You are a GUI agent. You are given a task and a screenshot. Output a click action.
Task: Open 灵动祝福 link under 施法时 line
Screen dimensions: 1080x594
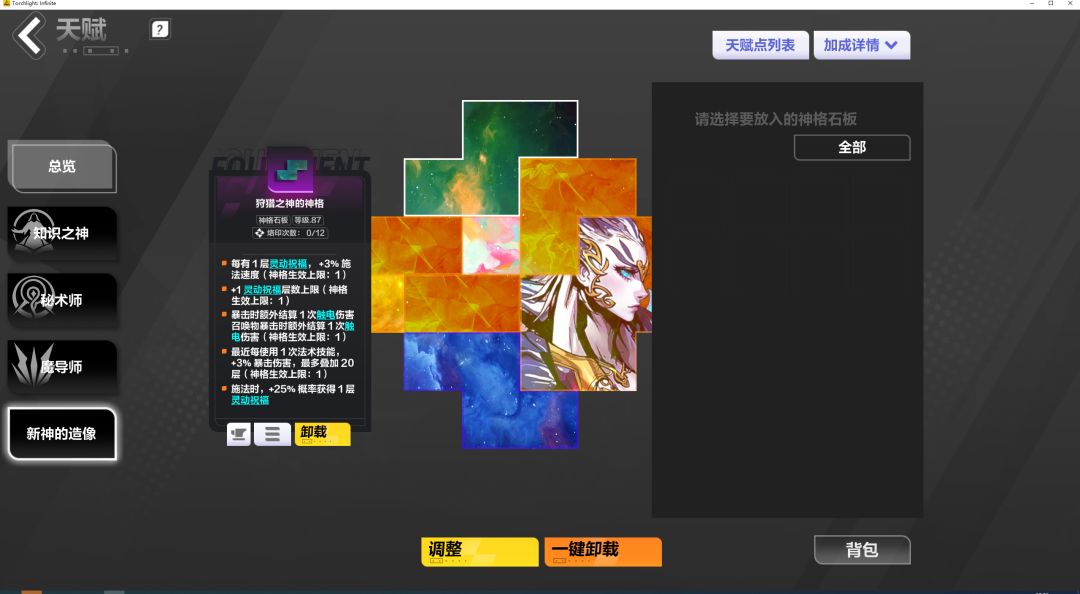tap(250, 400)
